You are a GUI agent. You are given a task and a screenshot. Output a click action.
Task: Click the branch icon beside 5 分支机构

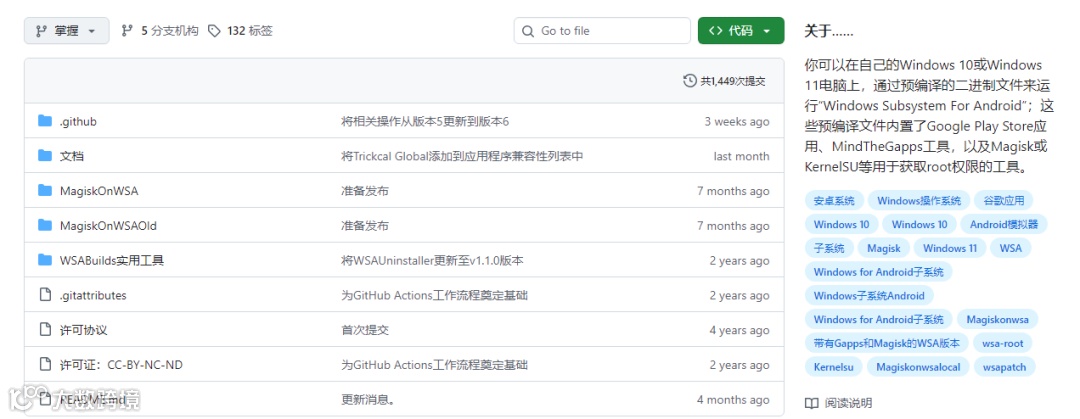pyautogui.click(x=127, y=31)
